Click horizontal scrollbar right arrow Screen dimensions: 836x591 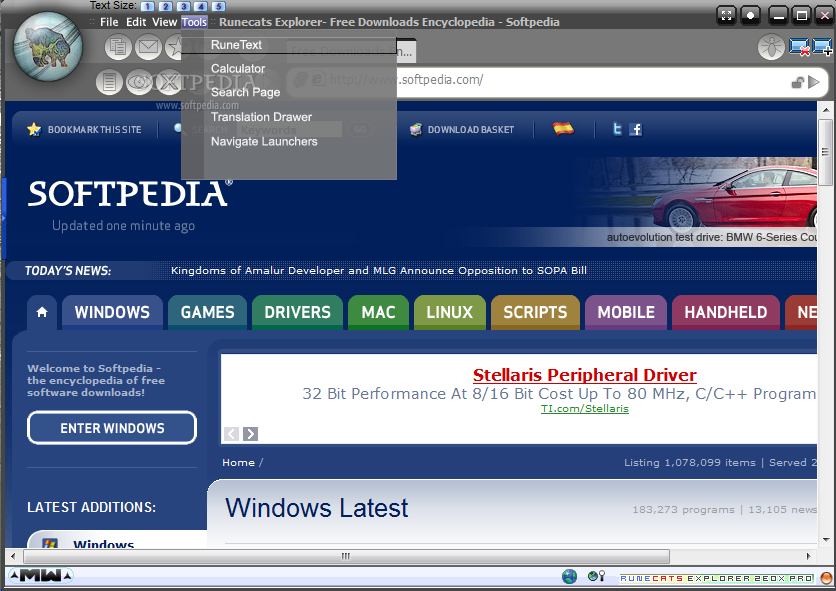click(x=809, y=556)
